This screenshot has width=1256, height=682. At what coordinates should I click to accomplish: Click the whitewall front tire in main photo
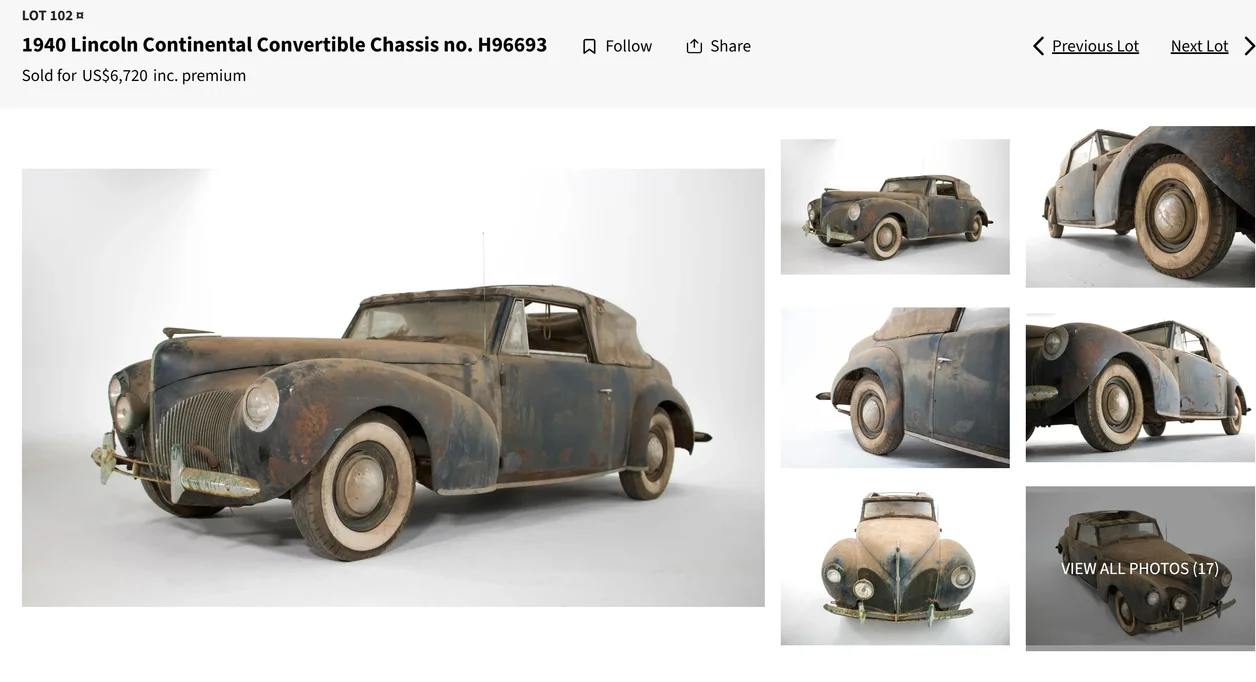[355, 485]
